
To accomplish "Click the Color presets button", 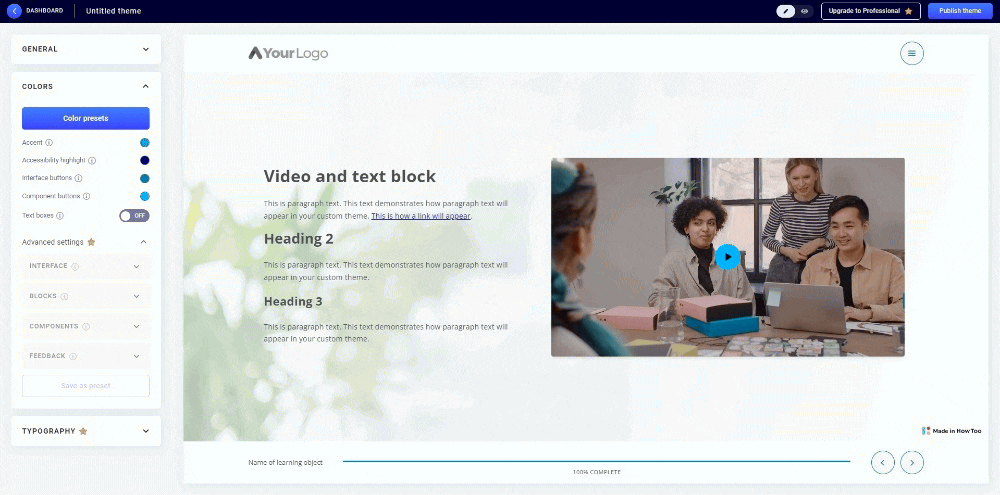I will tap(86, 118).
